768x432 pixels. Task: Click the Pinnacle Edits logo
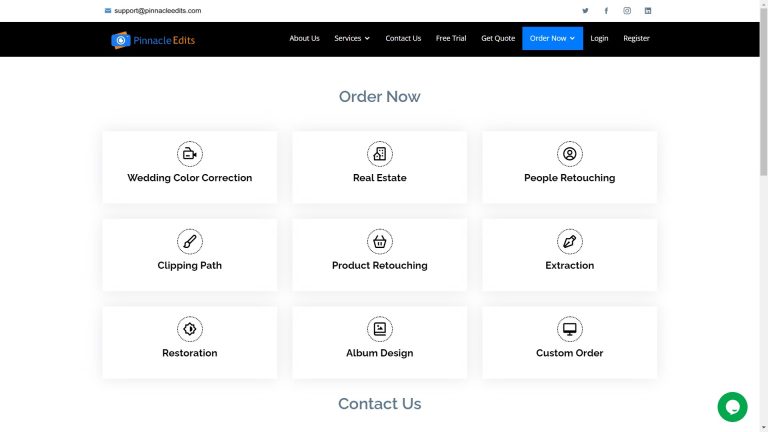click(x=153, y=40)
